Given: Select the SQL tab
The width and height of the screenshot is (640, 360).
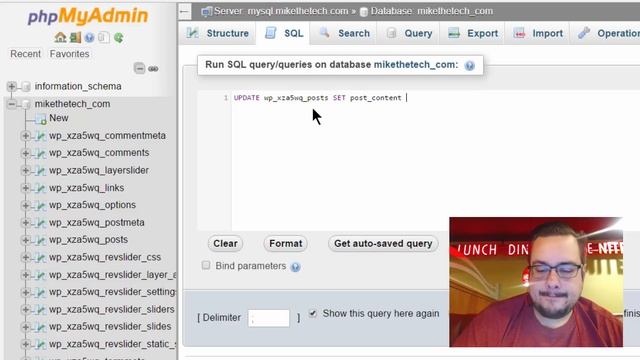Looking at the screenshot, I should point(283,33).
